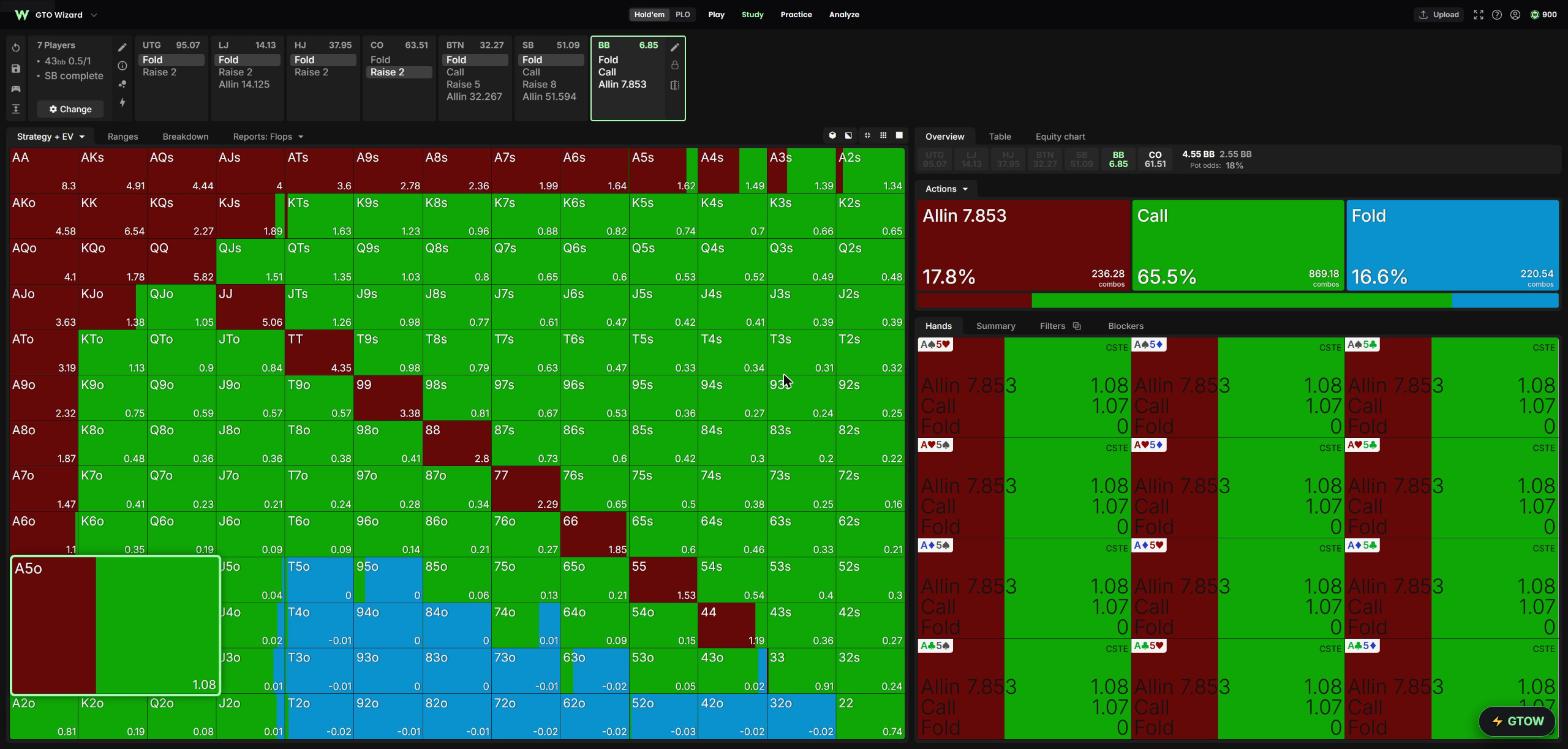The width and height of the screenshot is (1568, 749).
Task: Select Raise 2 in the UTG action card
Action: point(159,72)
